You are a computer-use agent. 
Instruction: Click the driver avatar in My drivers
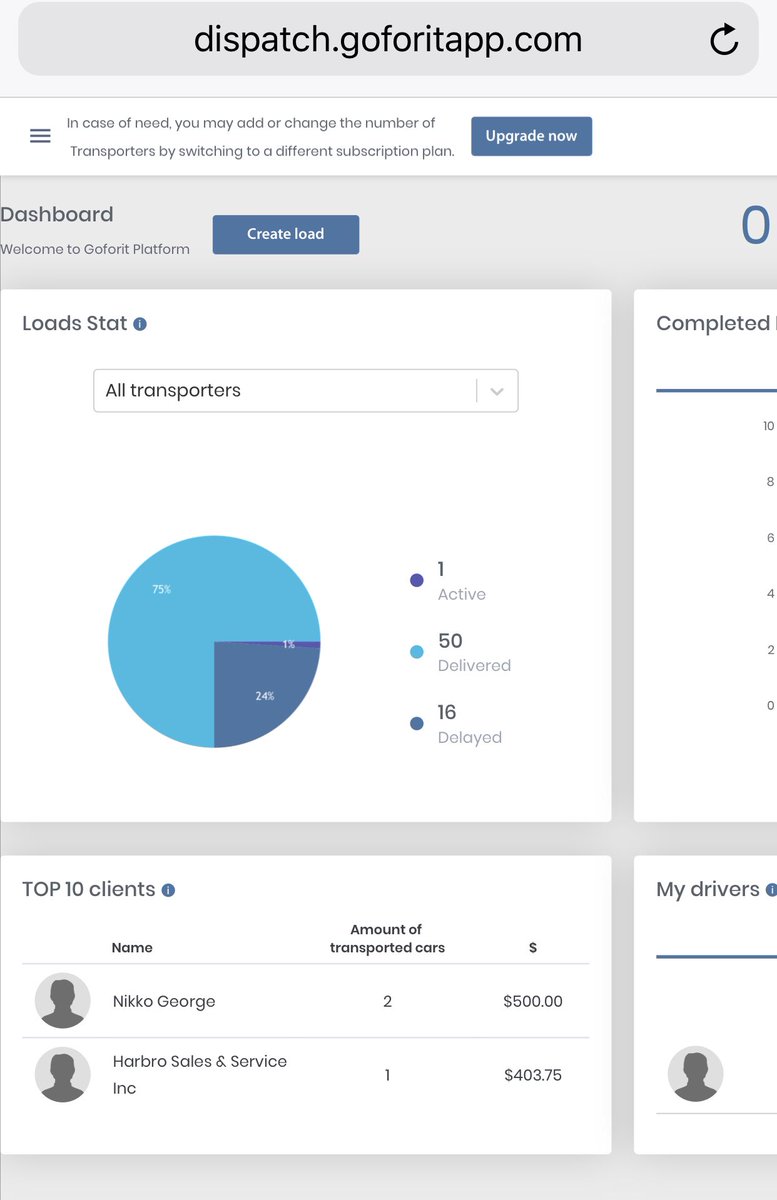coord(695,1074)
